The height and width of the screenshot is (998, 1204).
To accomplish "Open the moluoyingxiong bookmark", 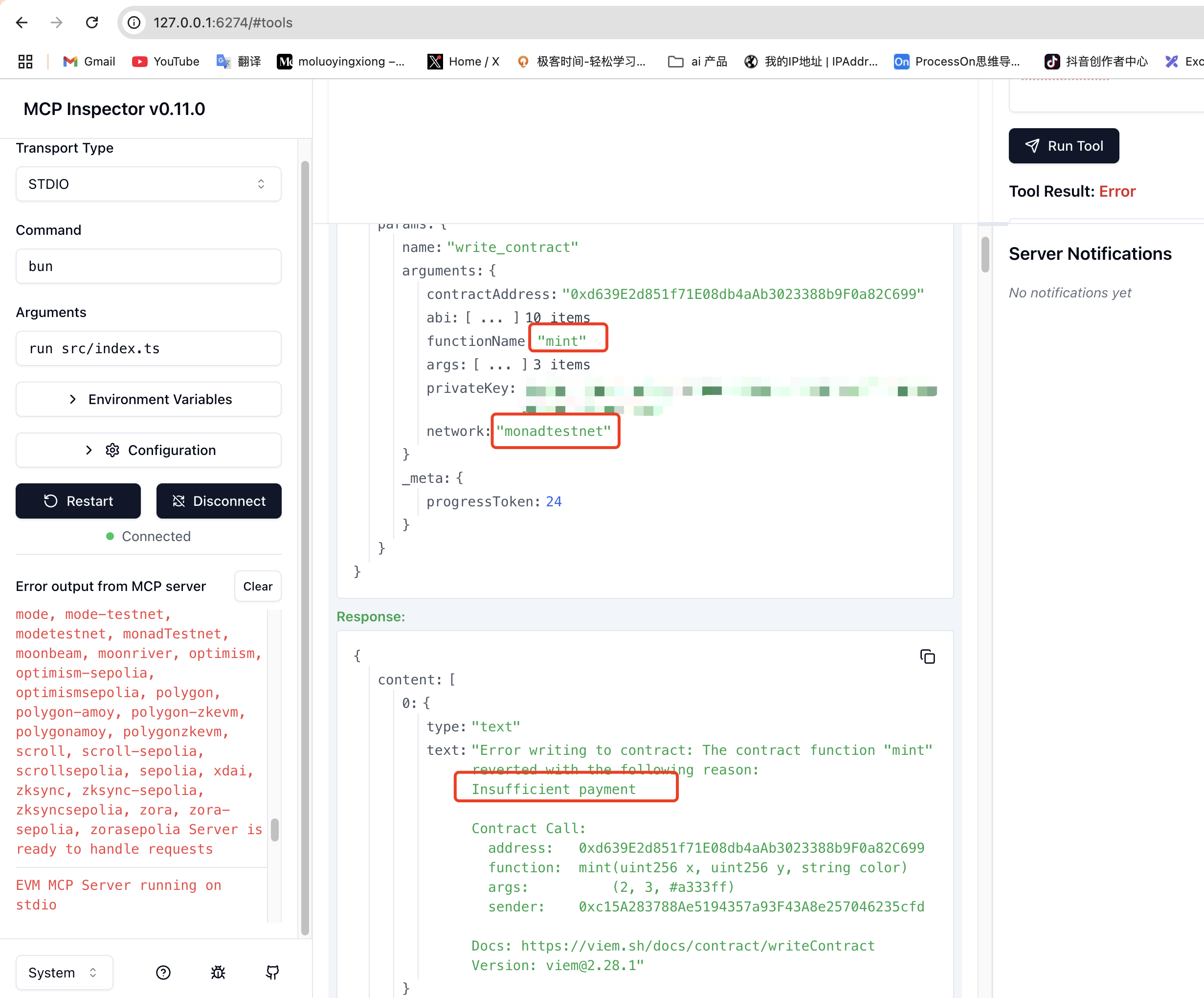I will [341, 61].
